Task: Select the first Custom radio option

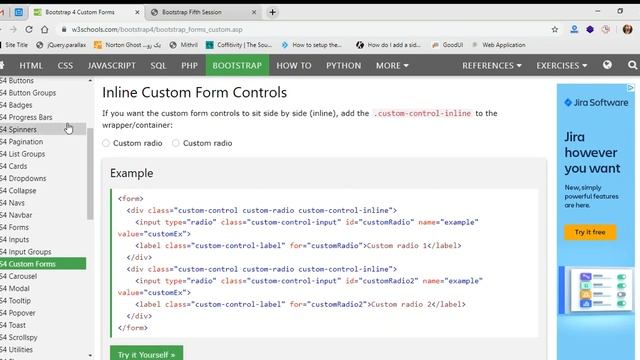Action: [106, 143]
